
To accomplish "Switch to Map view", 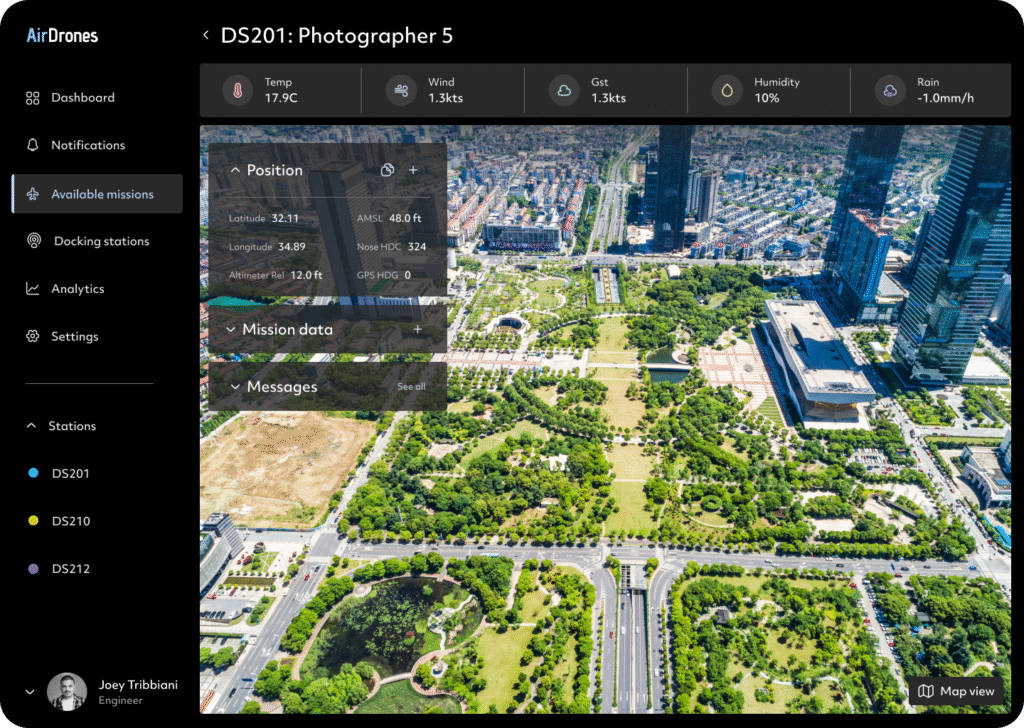I will (956, 691).
